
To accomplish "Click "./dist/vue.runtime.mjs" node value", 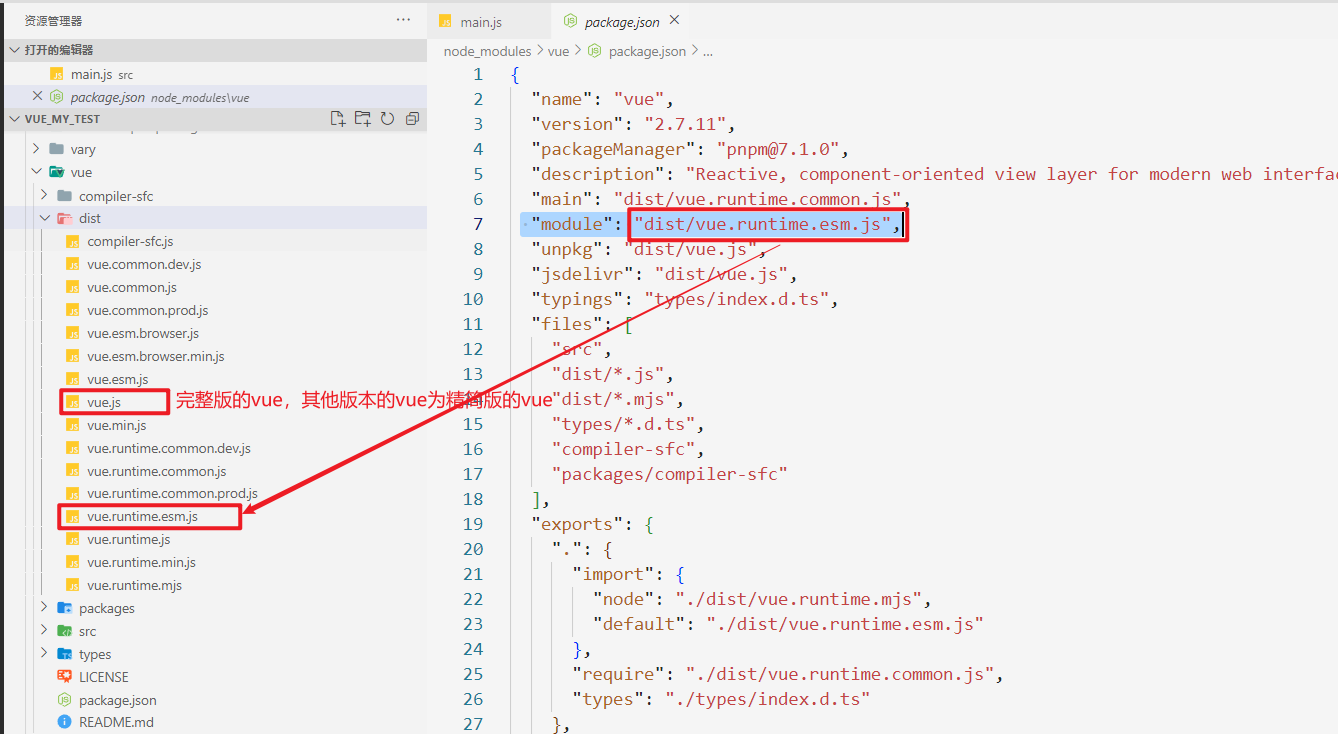I will pyautogui.click(x=798, y=599).
